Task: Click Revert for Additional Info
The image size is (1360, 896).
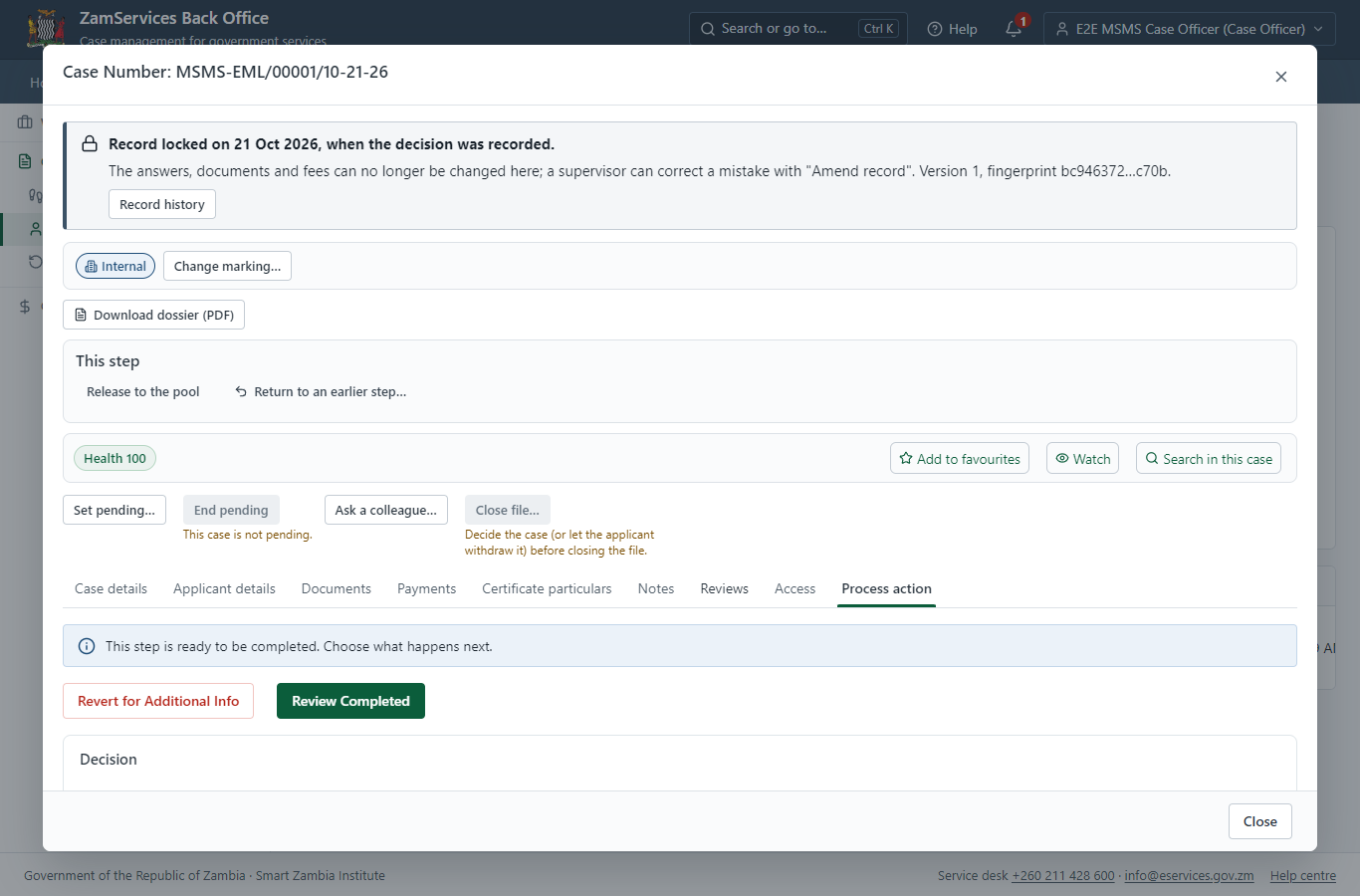Action: pos(158,701)
